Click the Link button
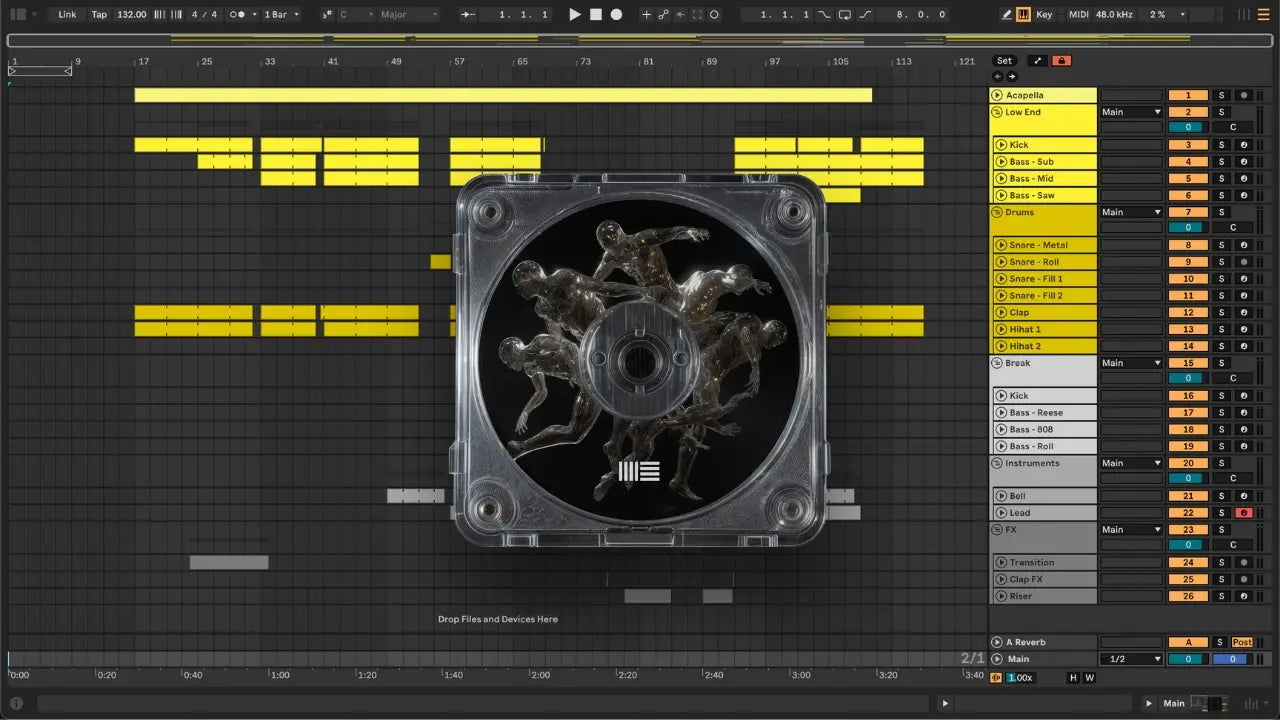The height and width of the screenshot is (720, 1280). point(67,15)
